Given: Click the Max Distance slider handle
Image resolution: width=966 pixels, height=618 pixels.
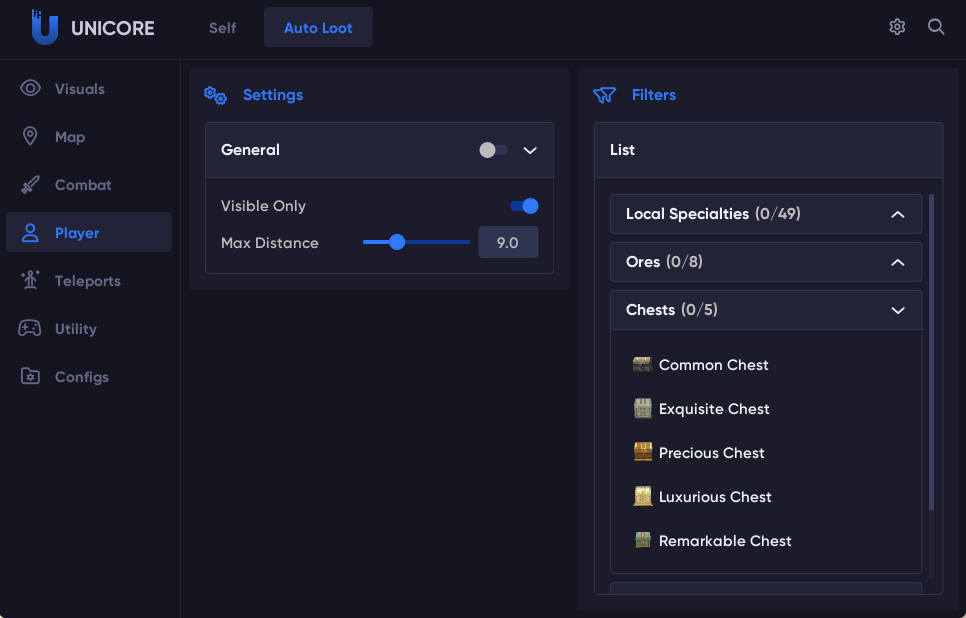Looking at the screenshot, I should [x=397, y=242].
